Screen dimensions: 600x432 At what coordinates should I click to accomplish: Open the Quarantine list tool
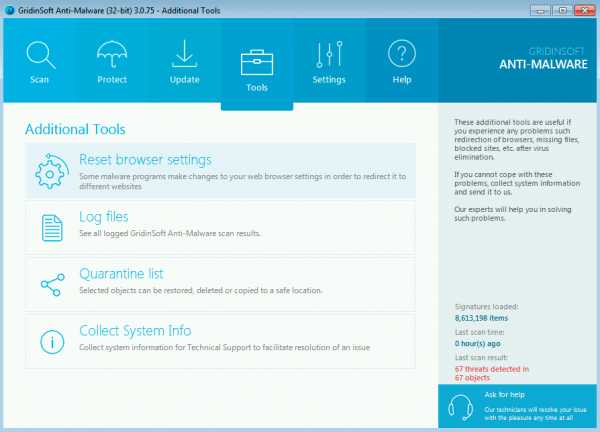(220, 284)
